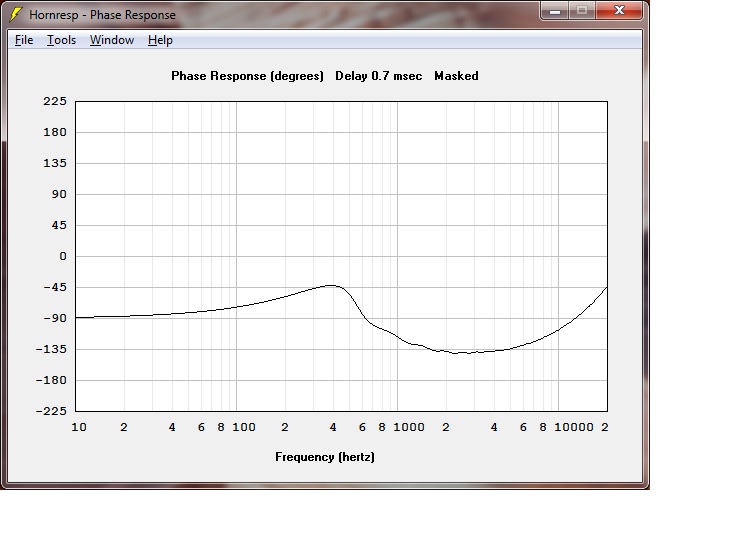This screenshot has height=538, width=750.
Task: Open the Window menu
Action: click(111, 40)
